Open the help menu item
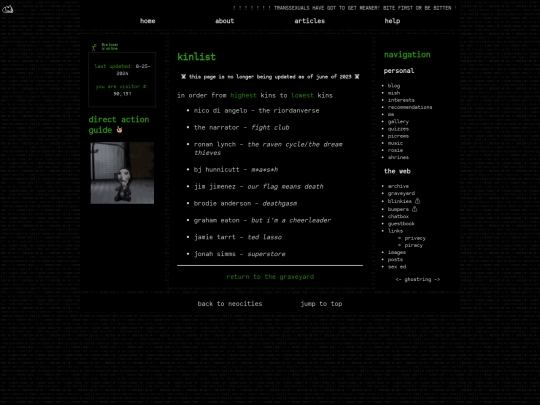This screenshot has width=540, height=405. pyautogui.click(x=392, y=21)
